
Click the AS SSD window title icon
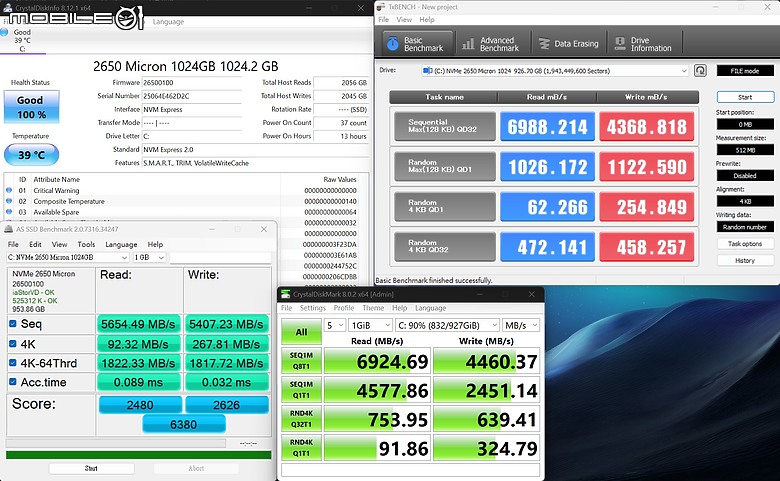point(8,229)
